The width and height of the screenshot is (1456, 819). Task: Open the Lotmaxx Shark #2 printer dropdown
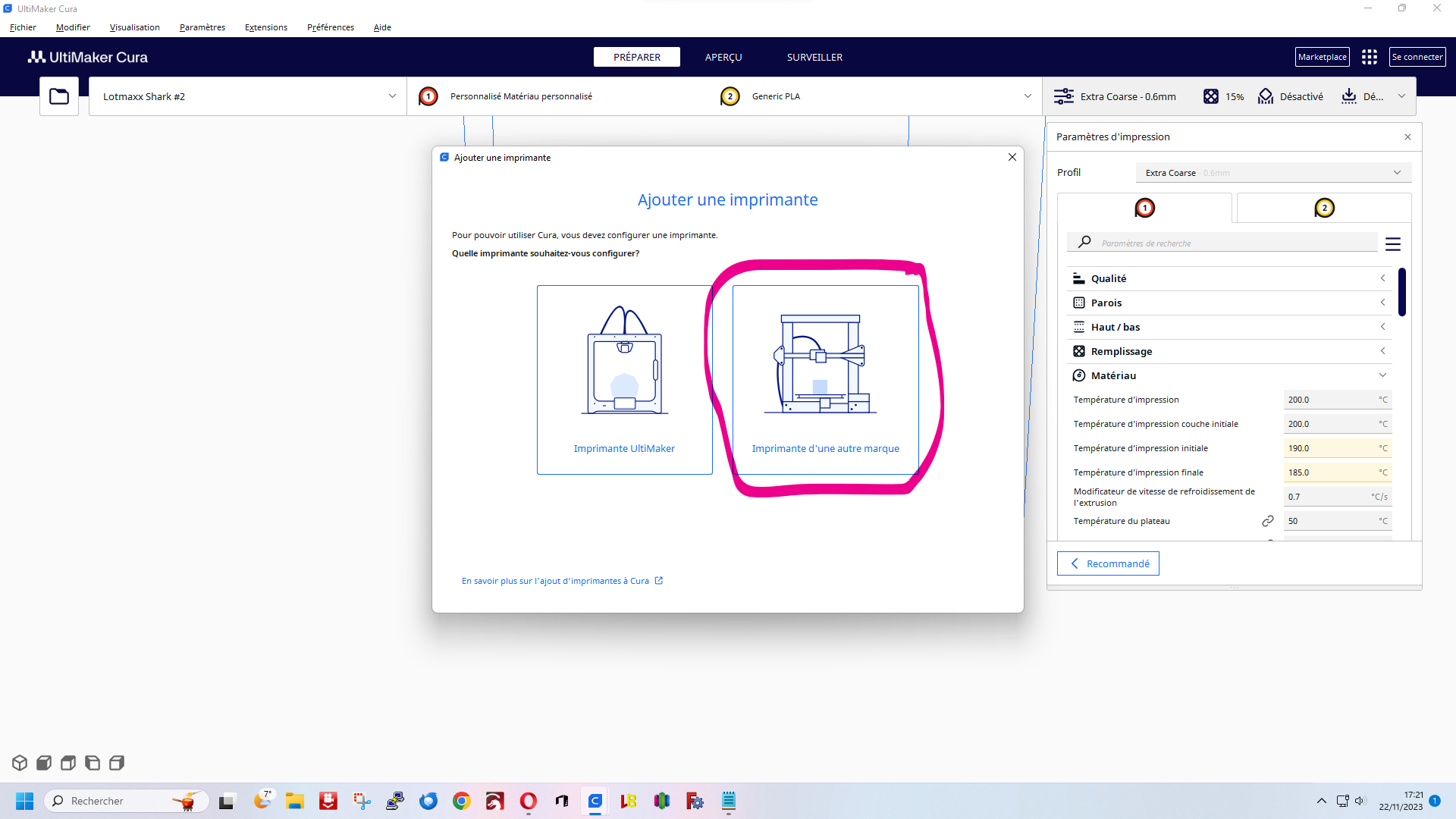coord(248,96)
